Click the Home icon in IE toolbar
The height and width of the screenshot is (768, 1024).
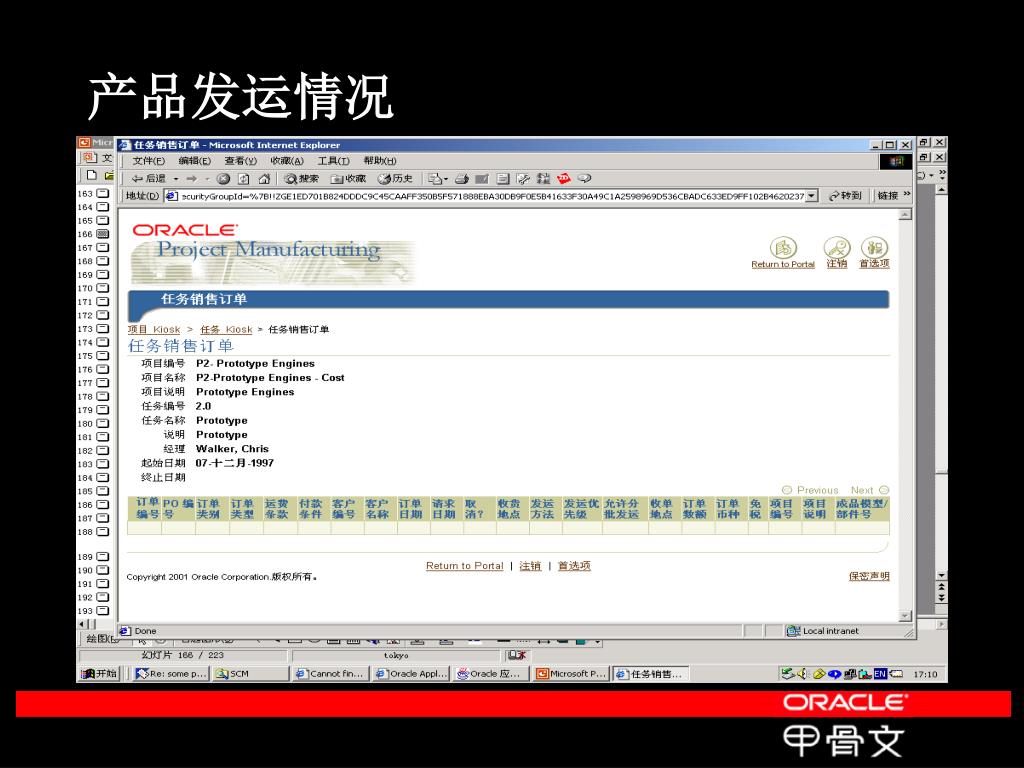264,178
